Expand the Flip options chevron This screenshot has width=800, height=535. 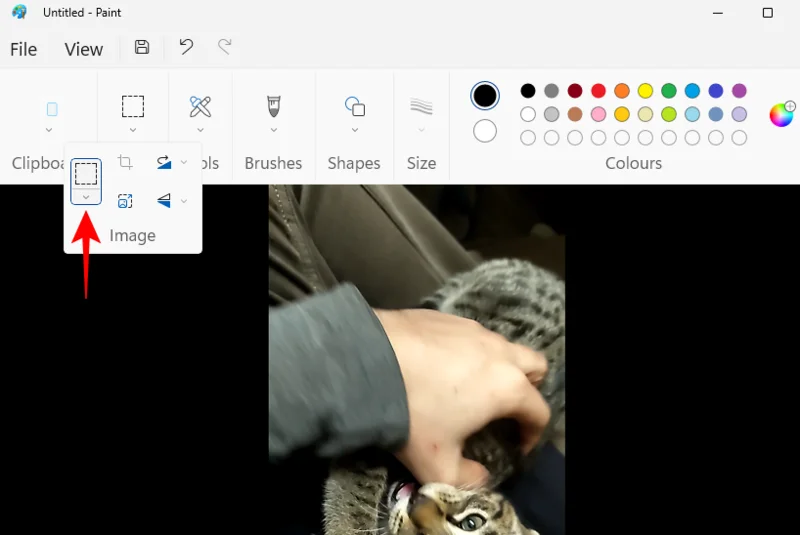(184, 201)
